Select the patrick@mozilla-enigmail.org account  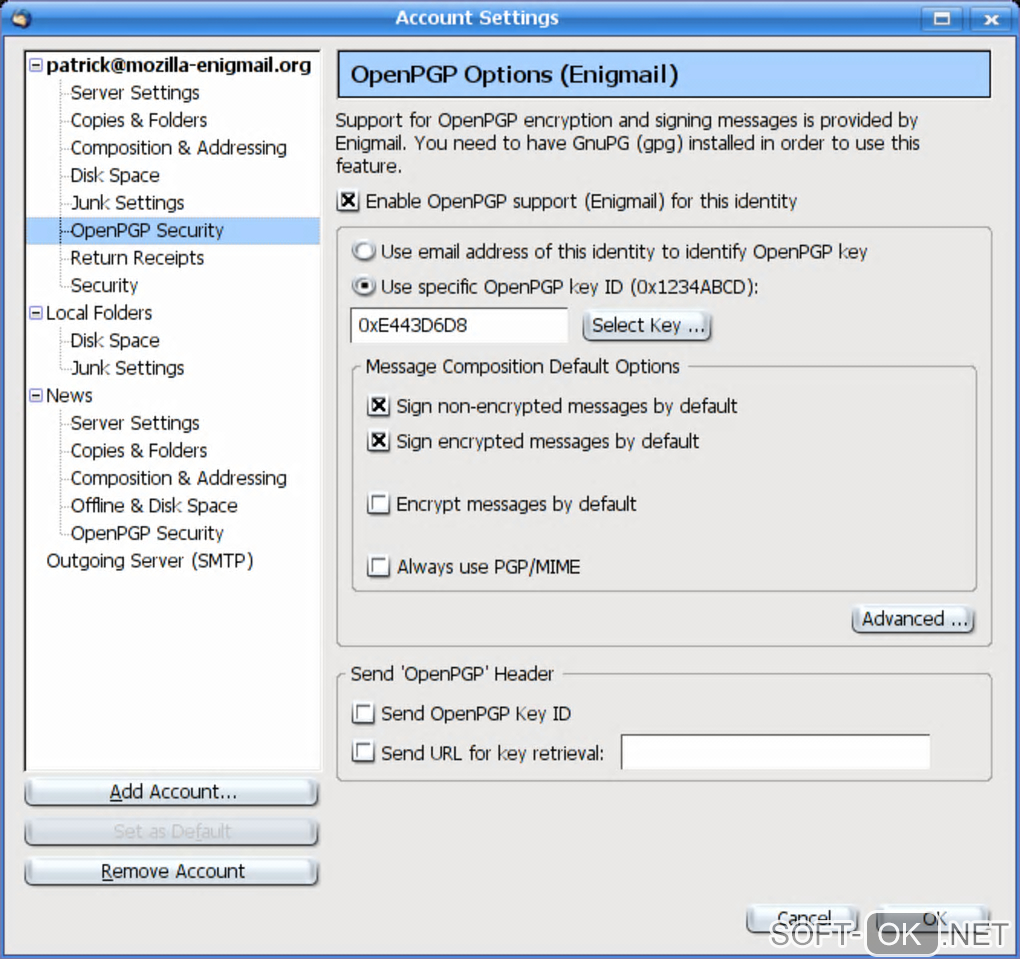179,65
